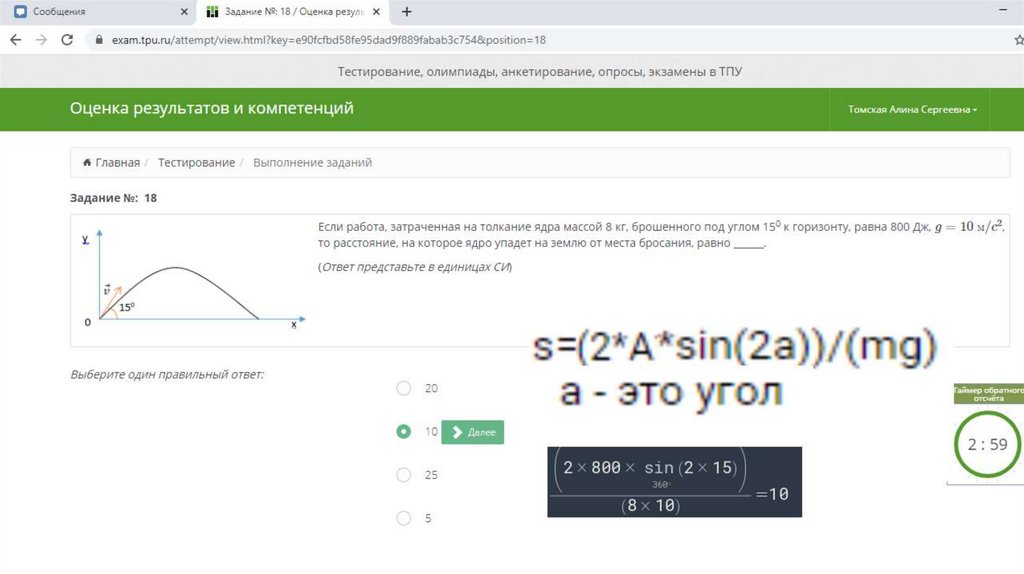The image size is (1024, 574).
Task: Click the Задание №: 18 heading
Action: (x=113, y=198)
